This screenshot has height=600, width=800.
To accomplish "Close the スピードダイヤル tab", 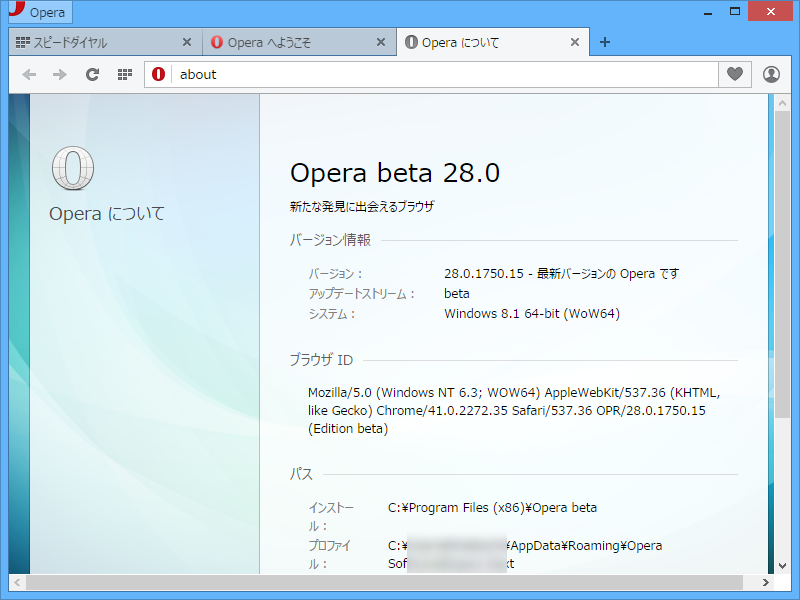I will point(187,42).
